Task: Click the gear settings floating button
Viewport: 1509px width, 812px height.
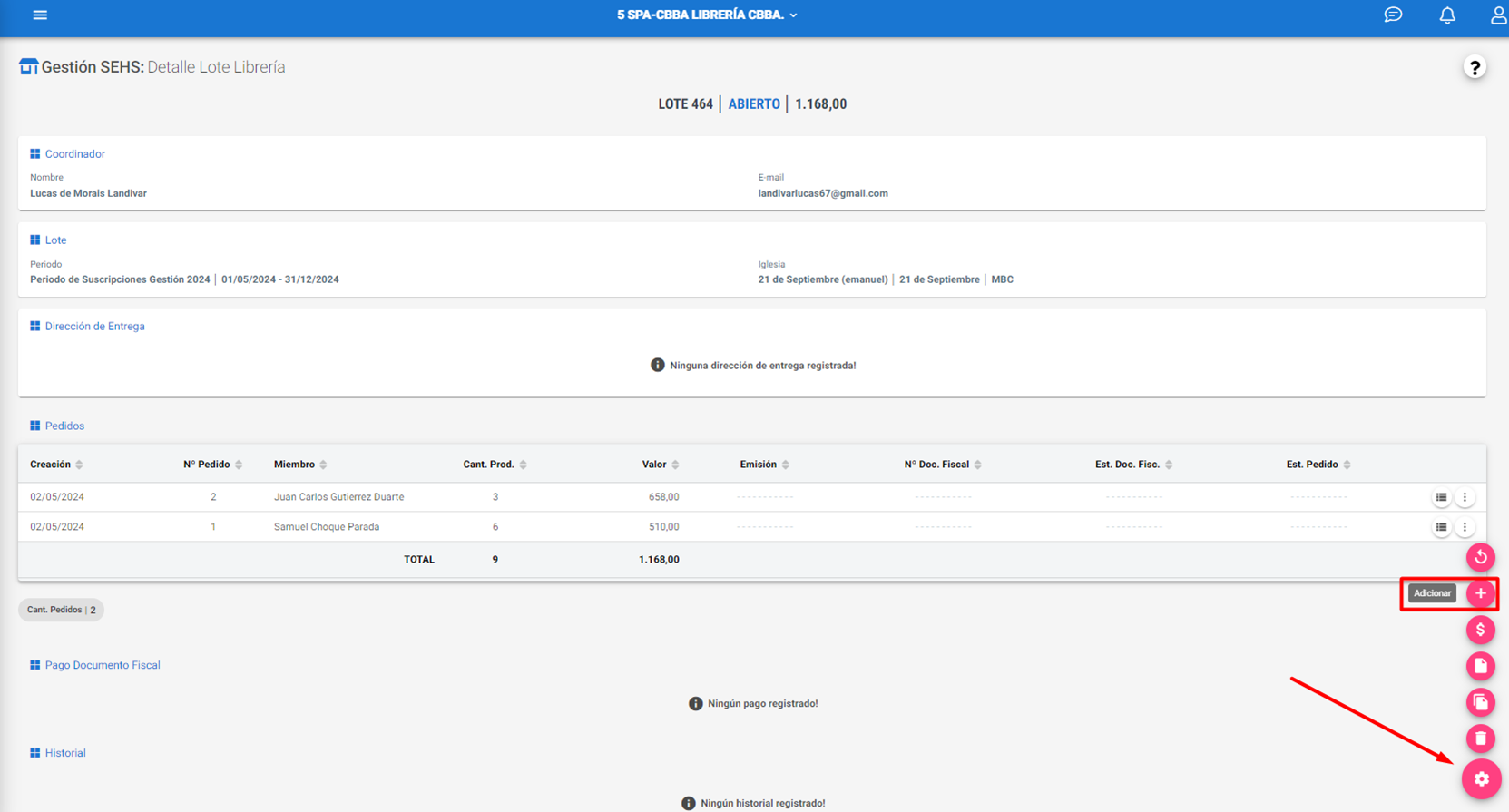Action: click(x=1482, y=778)
